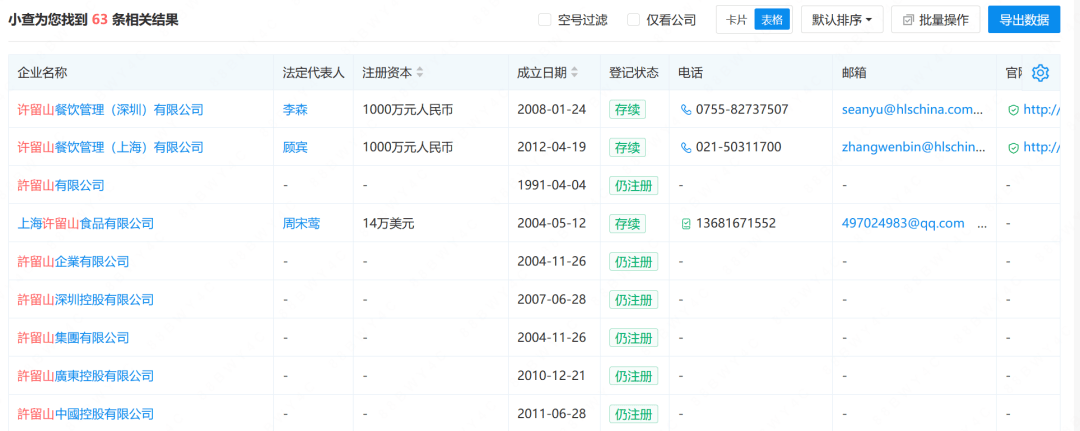The width and height of the screenshot is (1080, 431).
Task: Click verified shield icon in second row website
Action: [x=1013, y=147]
